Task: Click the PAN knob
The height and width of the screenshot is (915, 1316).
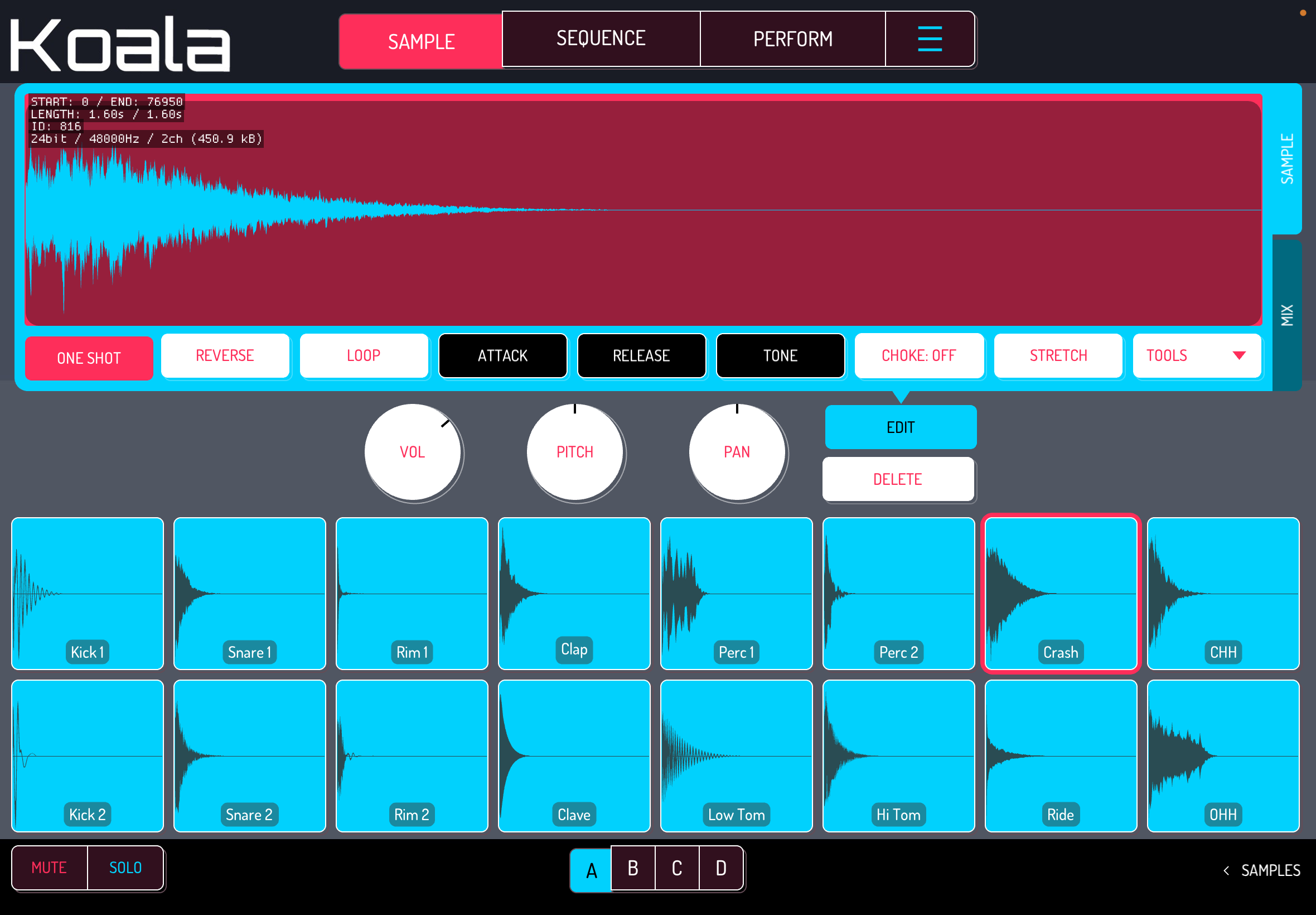Action: (x=737, y=452)
